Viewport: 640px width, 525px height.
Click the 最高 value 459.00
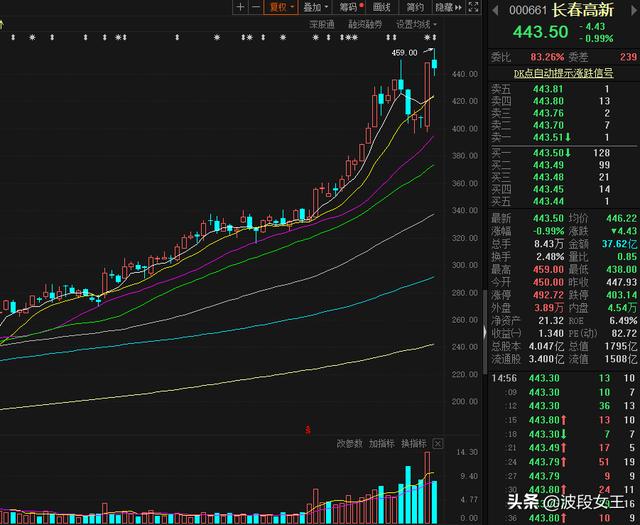pos(548,269)
